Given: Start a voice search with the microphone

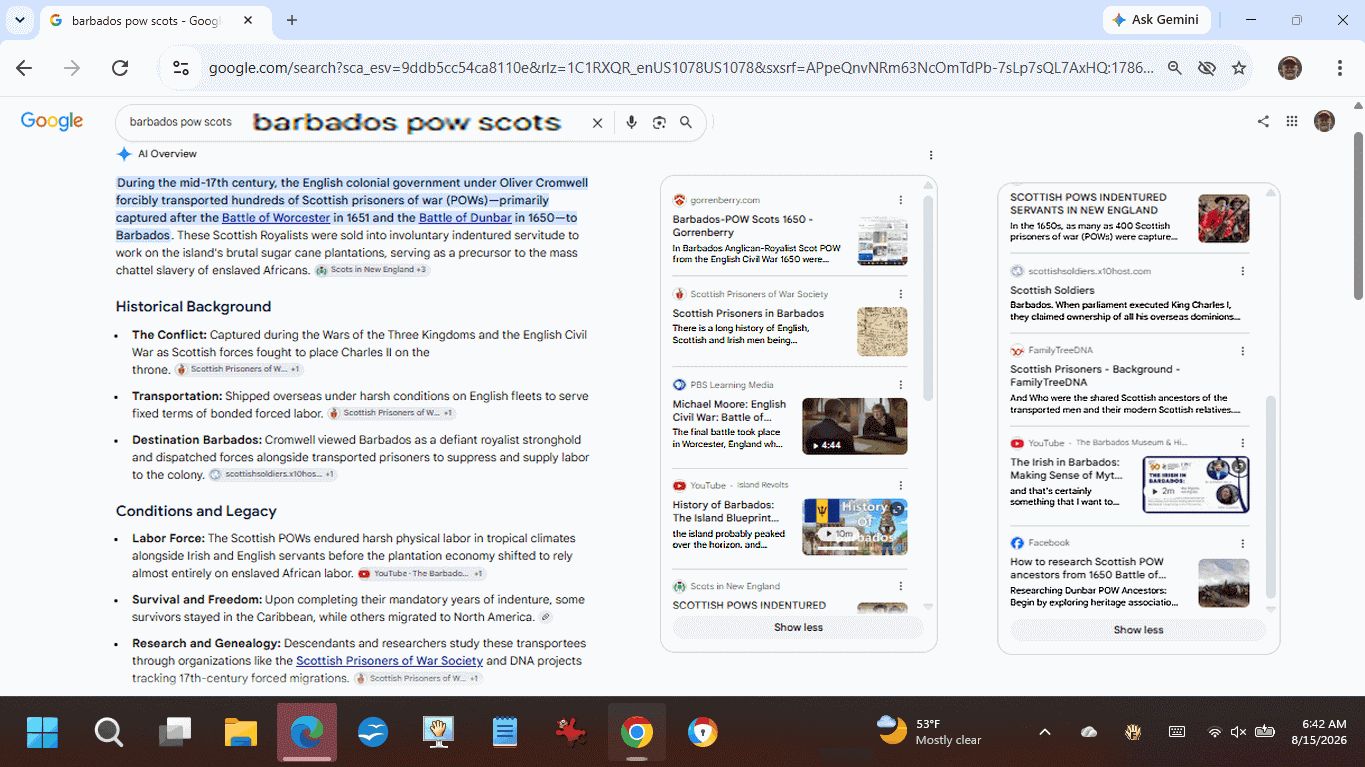Looking at the screenshot, I should (x=631, y=122).
